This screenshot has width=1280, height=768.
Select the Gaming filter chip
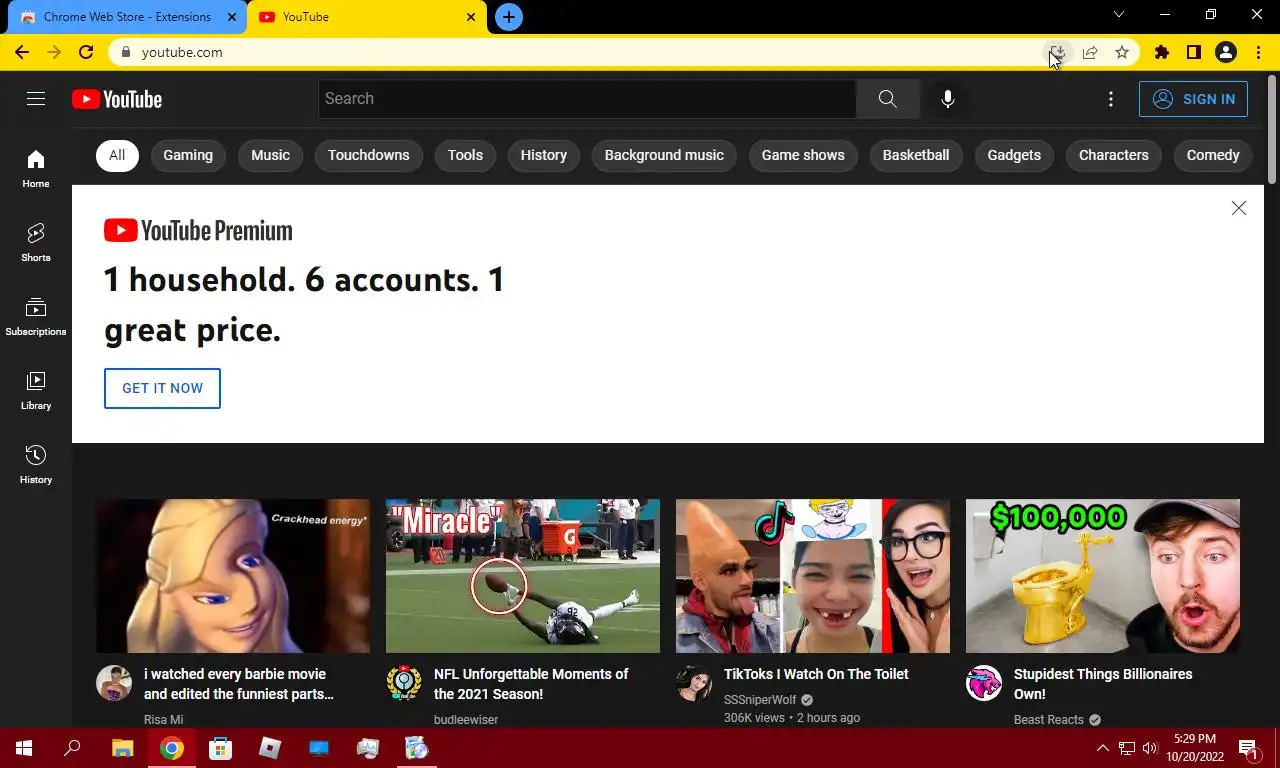point(188,155)
